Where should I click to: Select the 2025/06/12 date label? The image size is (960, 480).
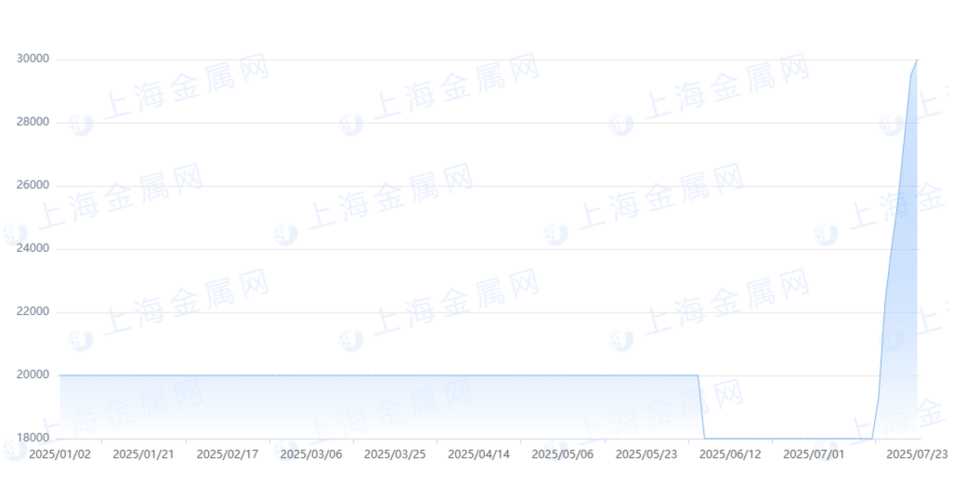tap(730, 454)
